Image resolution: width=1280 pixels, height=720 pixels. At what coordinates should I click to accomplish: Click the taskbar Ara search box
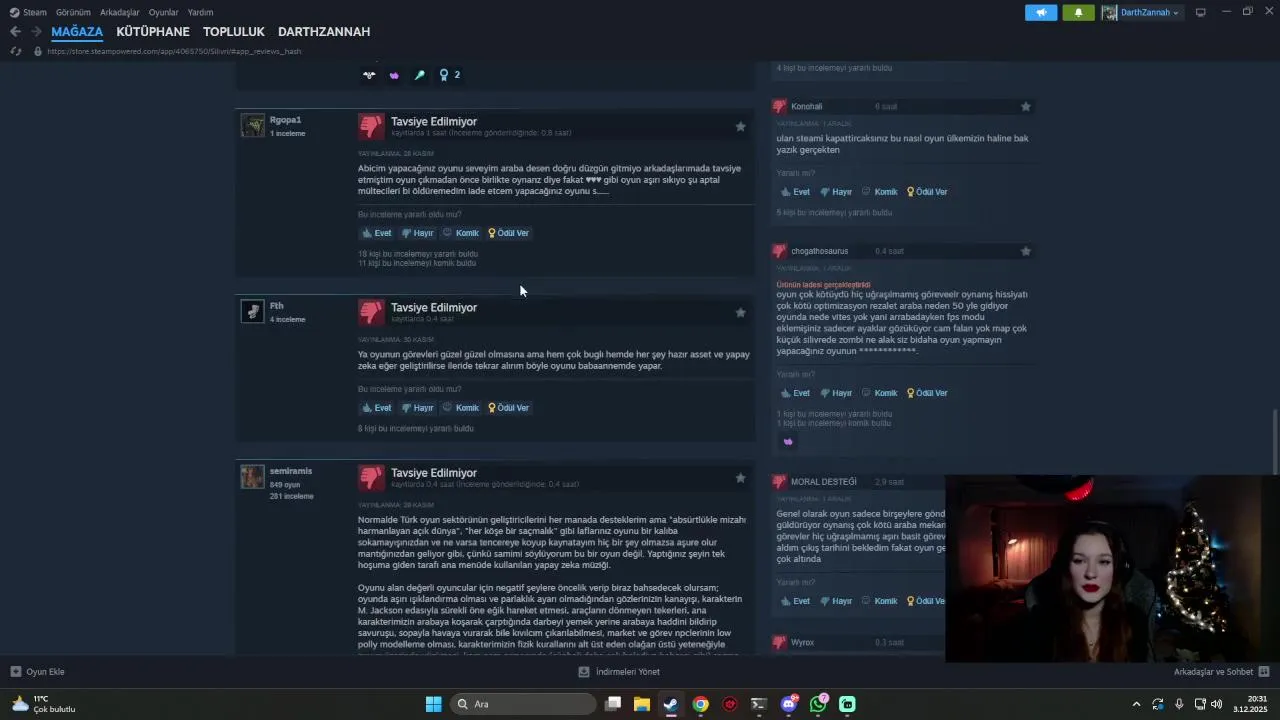tap(523, 704)
